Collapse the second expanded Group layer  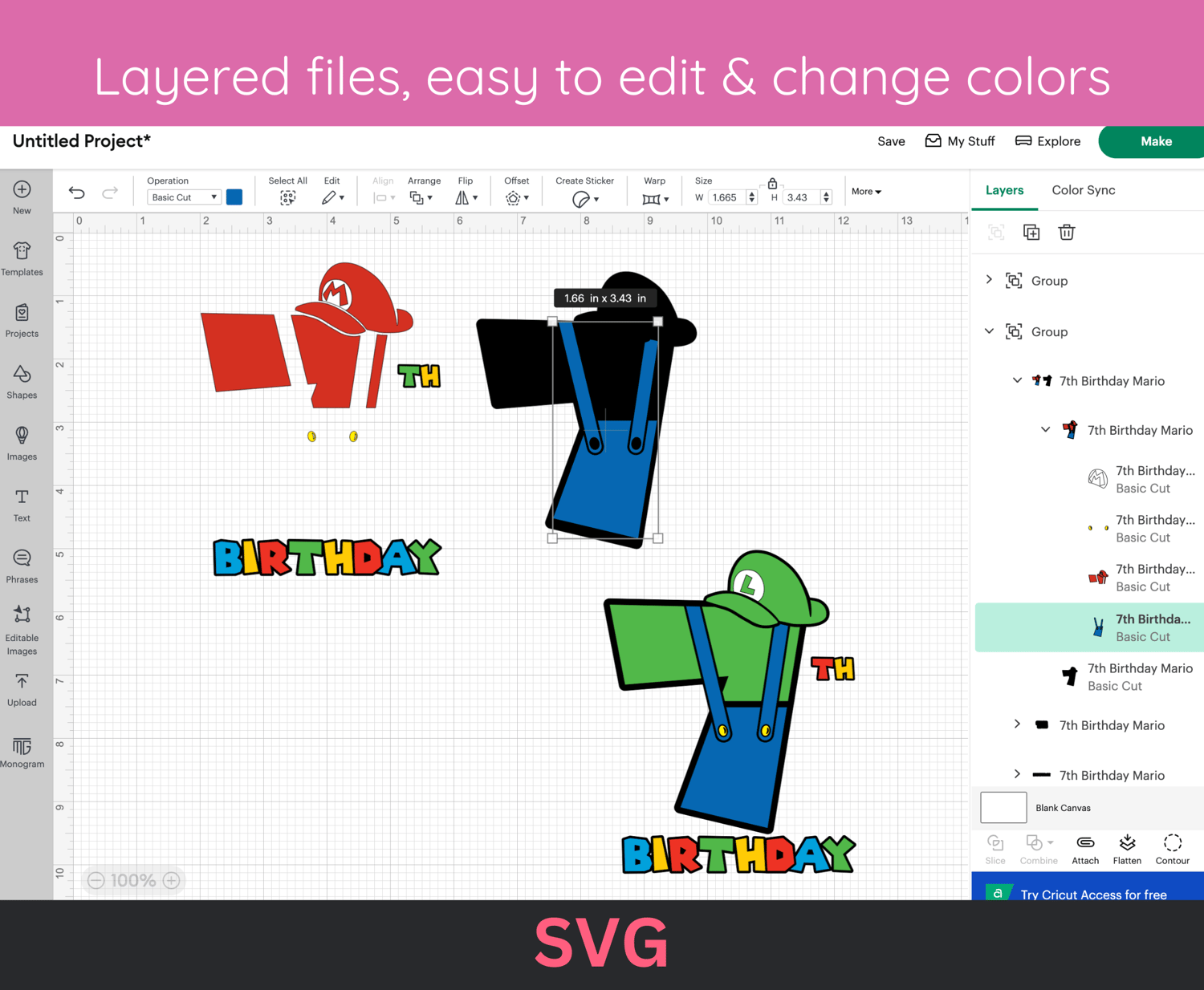989,331
